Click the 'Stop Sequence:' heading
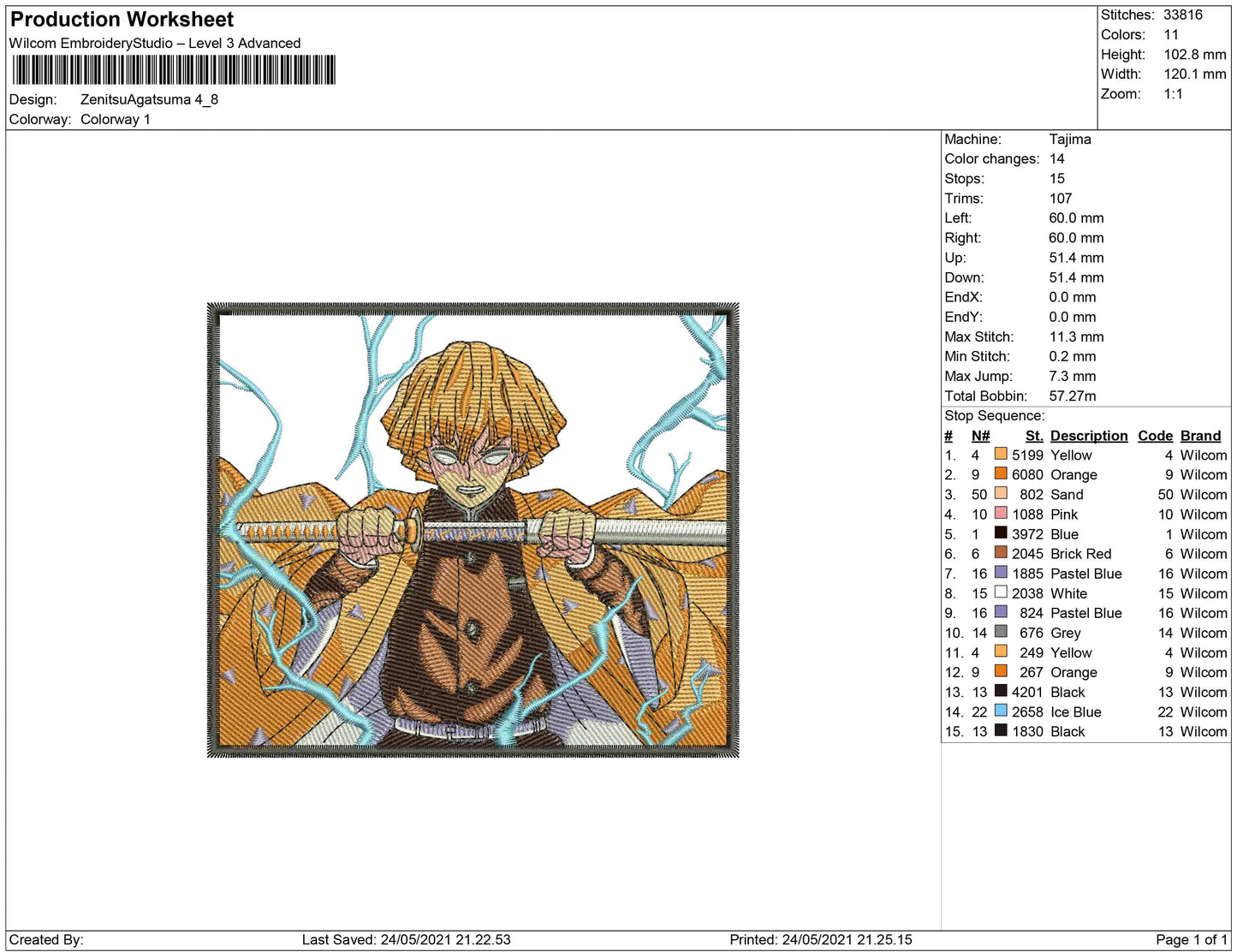This screenshot has width=1237, height=952. 995,415
